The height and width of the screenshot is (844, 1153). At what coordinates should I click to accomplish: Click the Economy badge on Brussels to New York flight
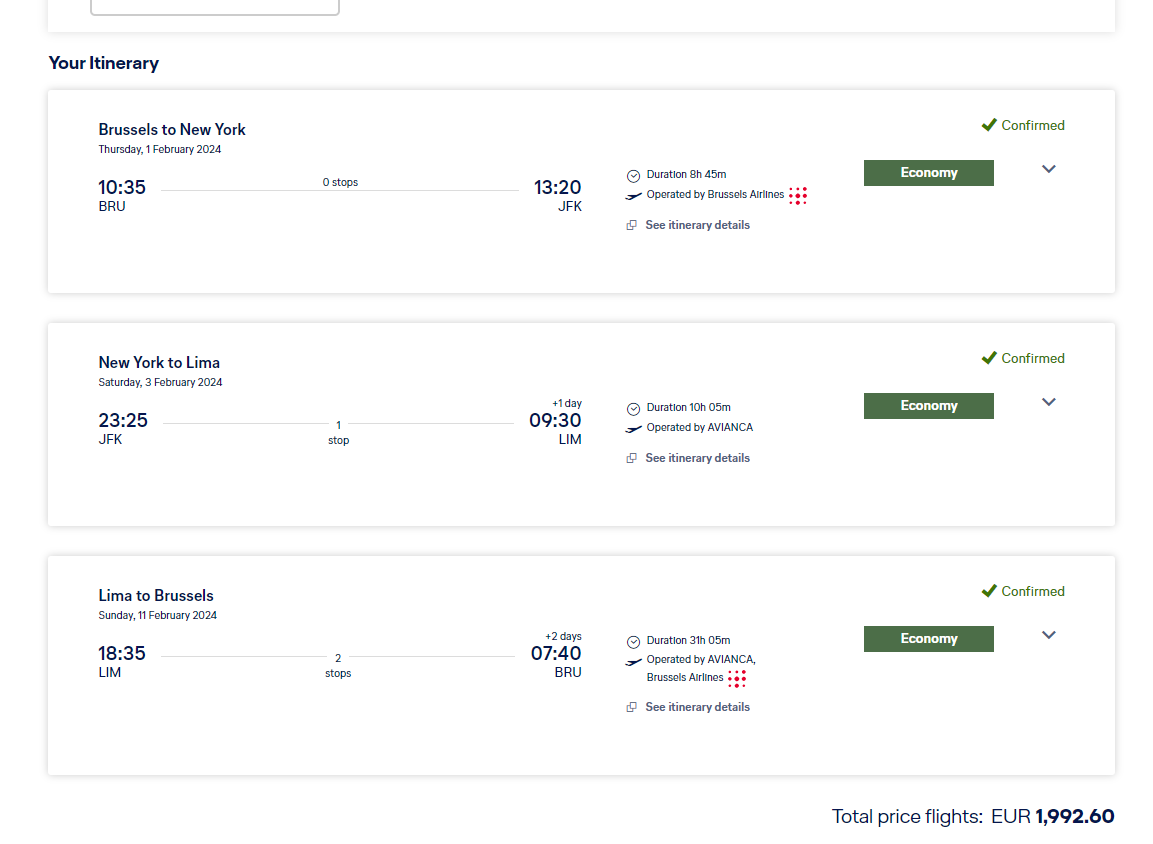tap(929, 173)
